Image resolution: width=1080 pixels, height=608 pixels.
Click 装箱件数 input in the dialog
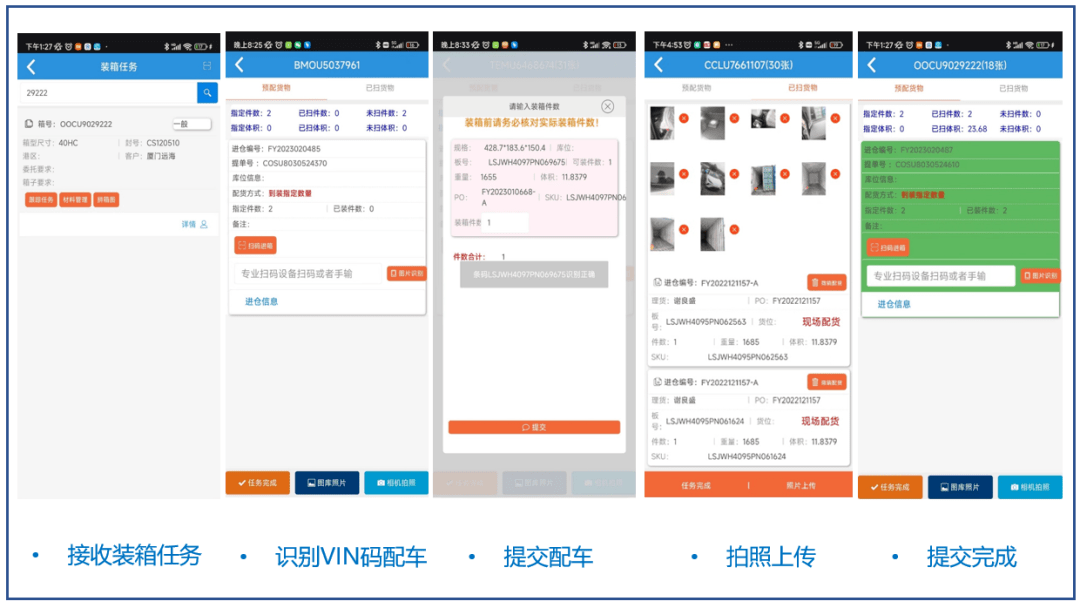click(x=506, y=222)
